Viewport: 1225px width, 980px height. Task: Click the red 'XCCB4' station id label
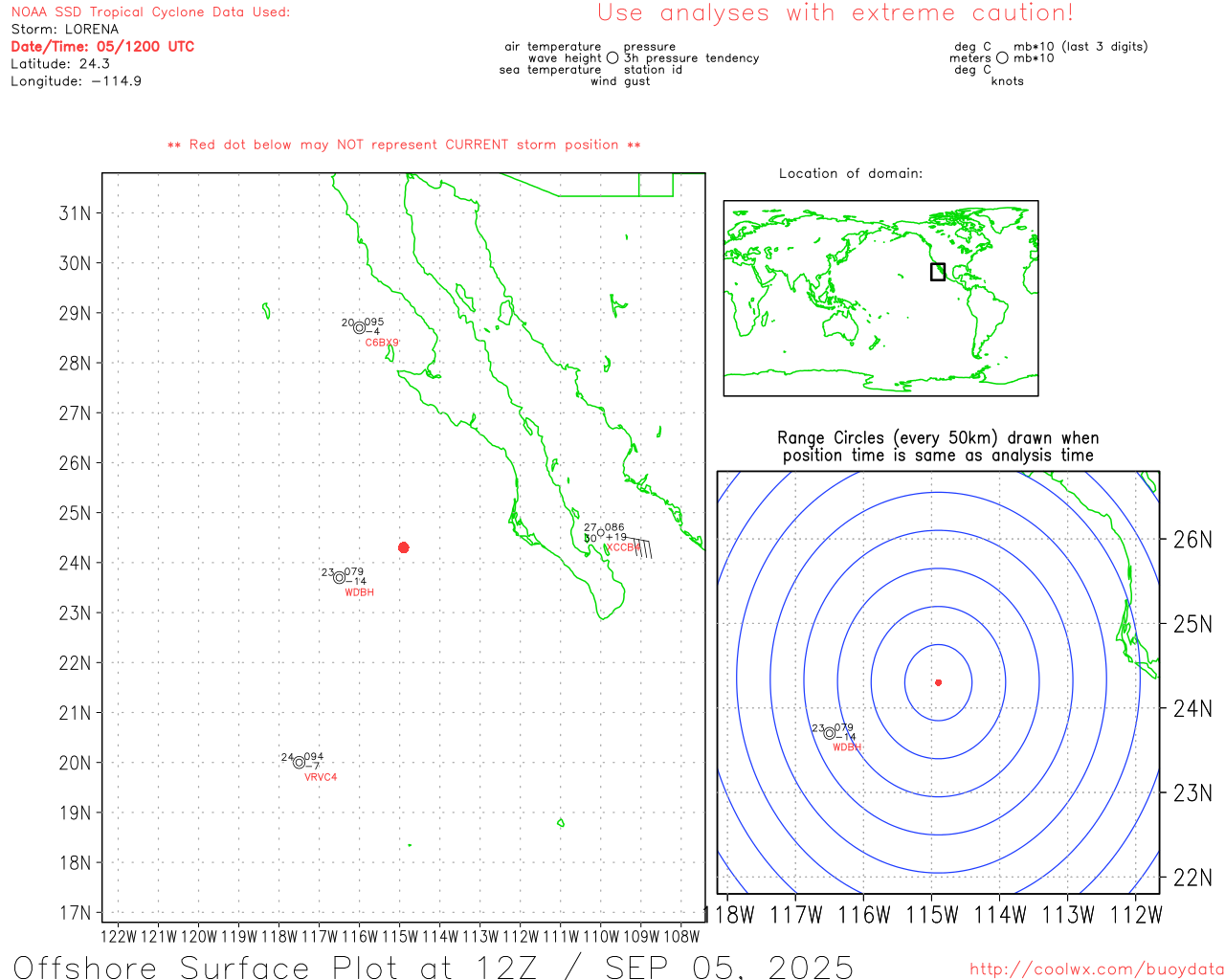pos(622,547)
